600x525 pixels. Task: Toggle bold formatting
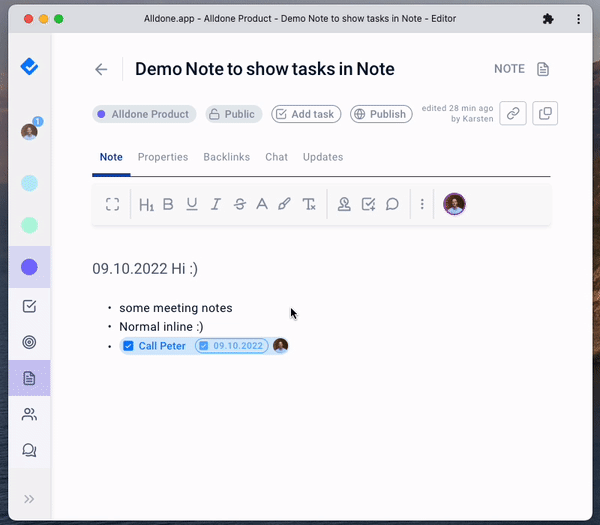168,204
